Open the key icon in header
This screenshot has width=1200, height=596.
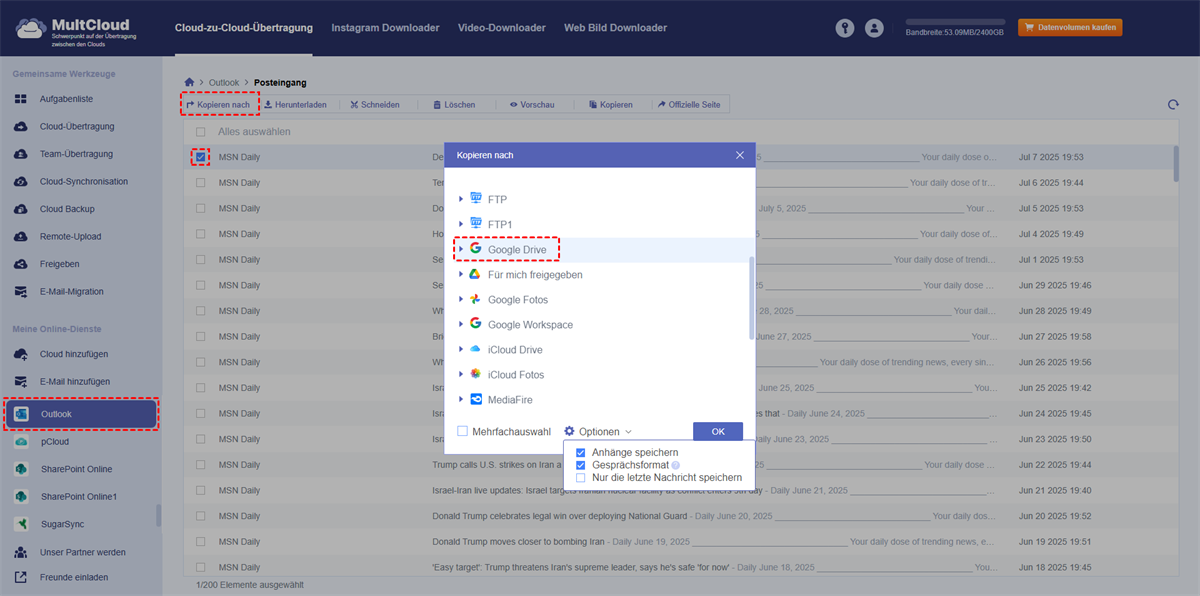point(847,28)
